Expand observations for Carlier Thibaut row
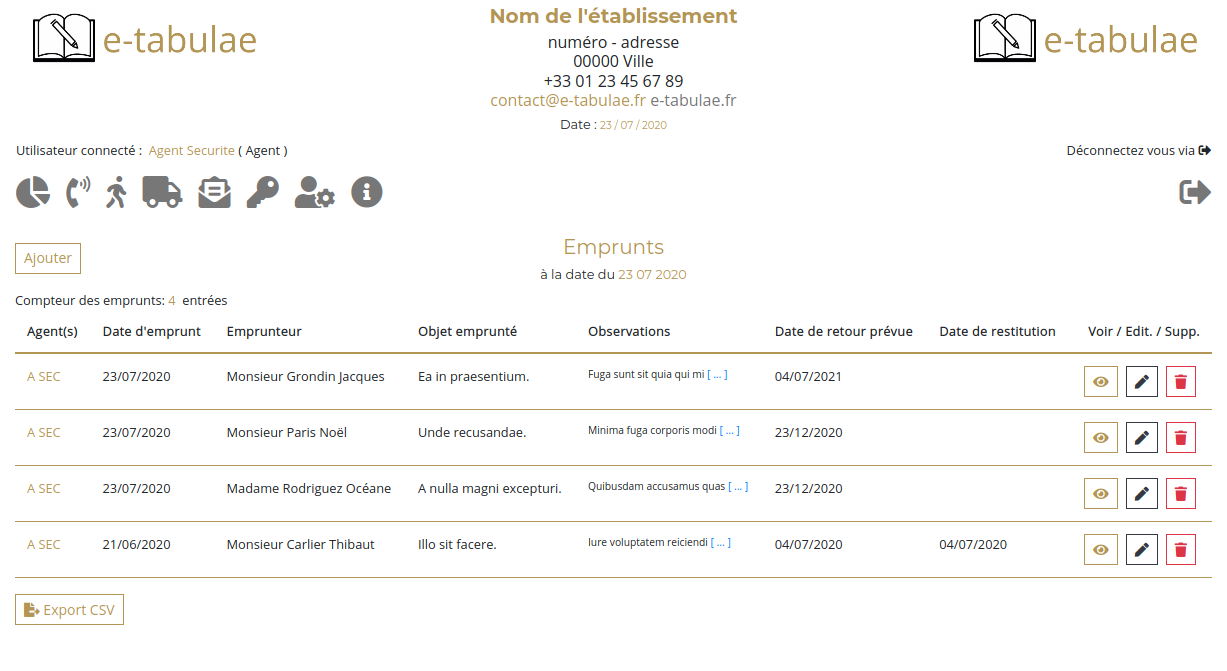 [x=720, y=543]
